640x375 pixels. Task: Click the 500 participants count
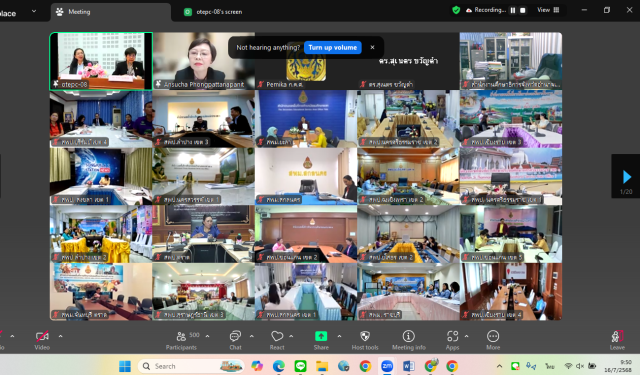pyautogui.click(x=195, y=335)
